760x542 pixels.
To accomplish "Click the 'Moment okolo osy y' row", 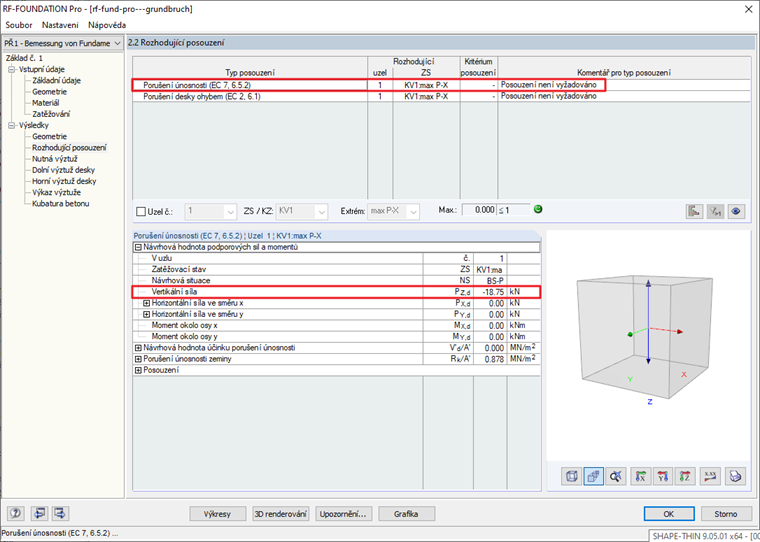I will point(336,336).
